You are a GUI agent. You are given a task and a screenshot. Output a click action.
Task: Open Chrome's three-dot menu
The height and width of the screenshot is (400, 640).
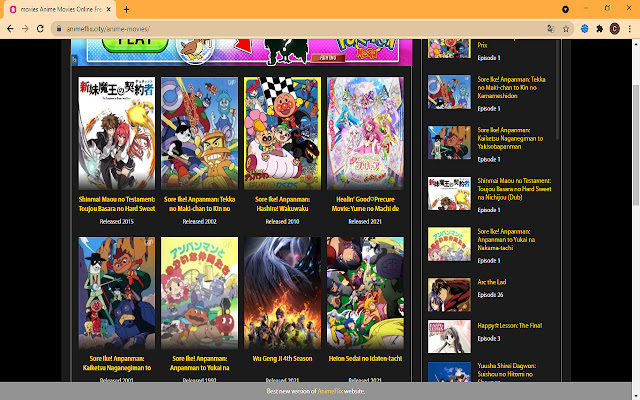[x=630, y=29]
